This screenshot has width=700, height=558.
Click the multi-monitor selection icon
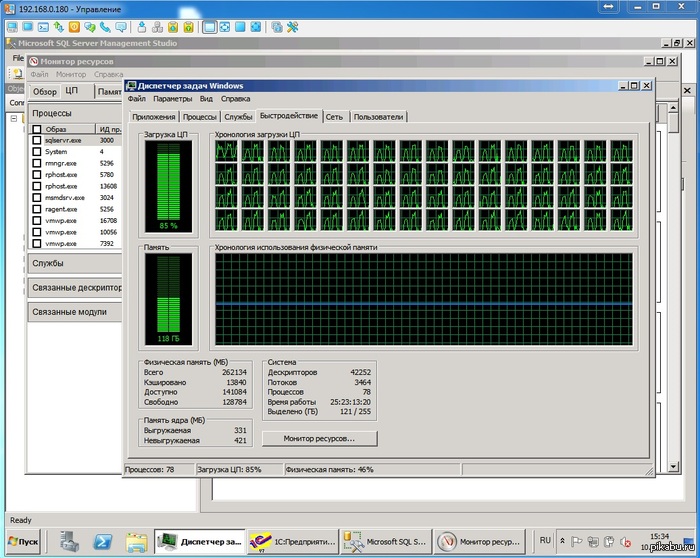tap(277, 27)
